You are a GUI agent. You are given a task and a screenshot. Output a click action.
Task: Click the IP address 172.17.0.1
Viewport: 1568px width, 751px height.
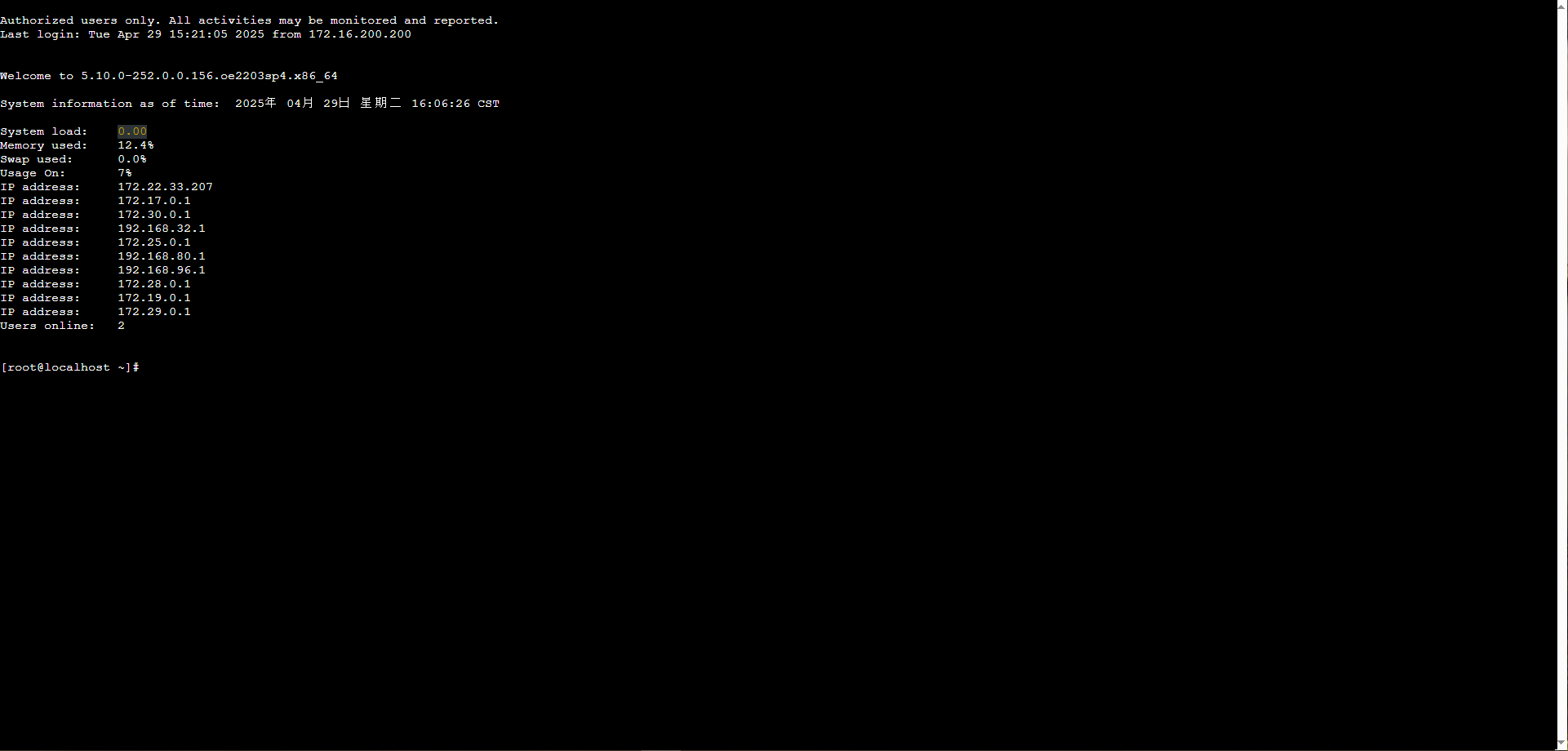[154, 200]
